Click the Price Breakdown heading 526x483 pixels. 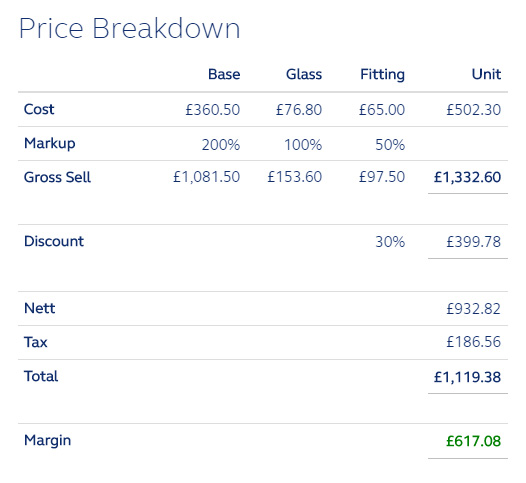tap(129, 29)
